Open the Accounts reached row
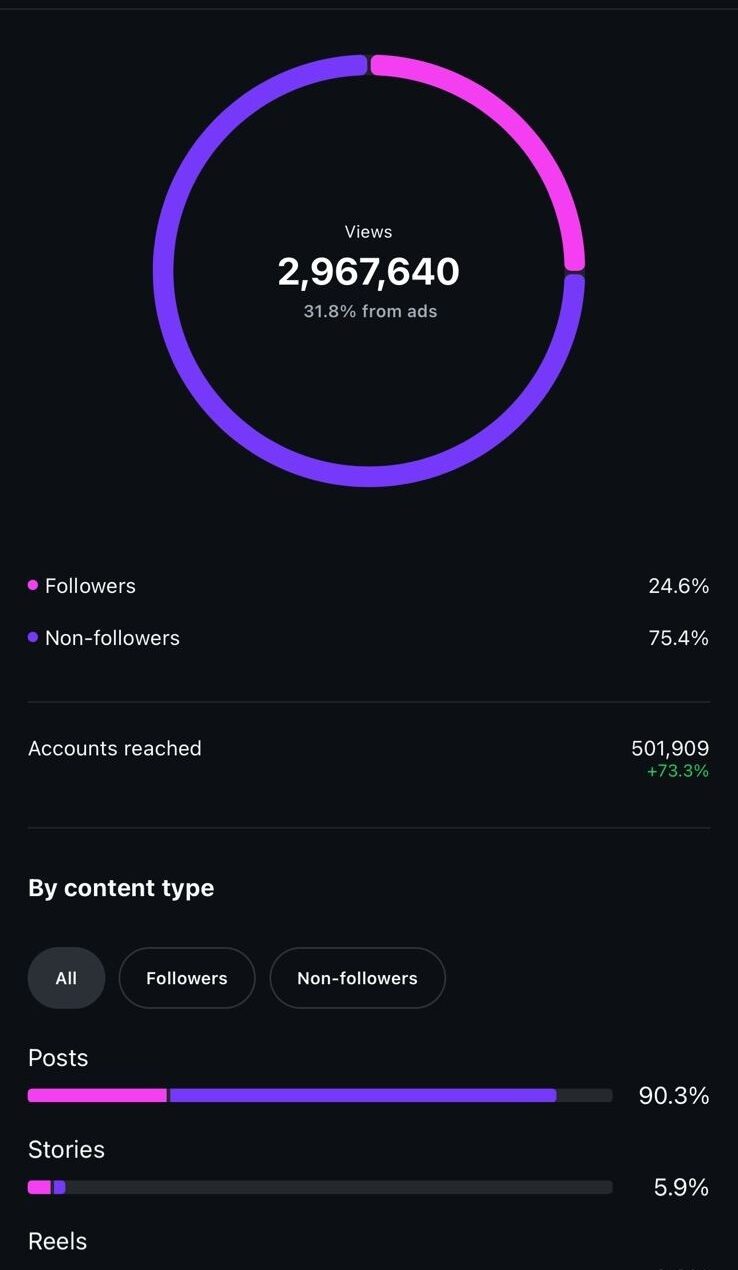 point(115,748)
